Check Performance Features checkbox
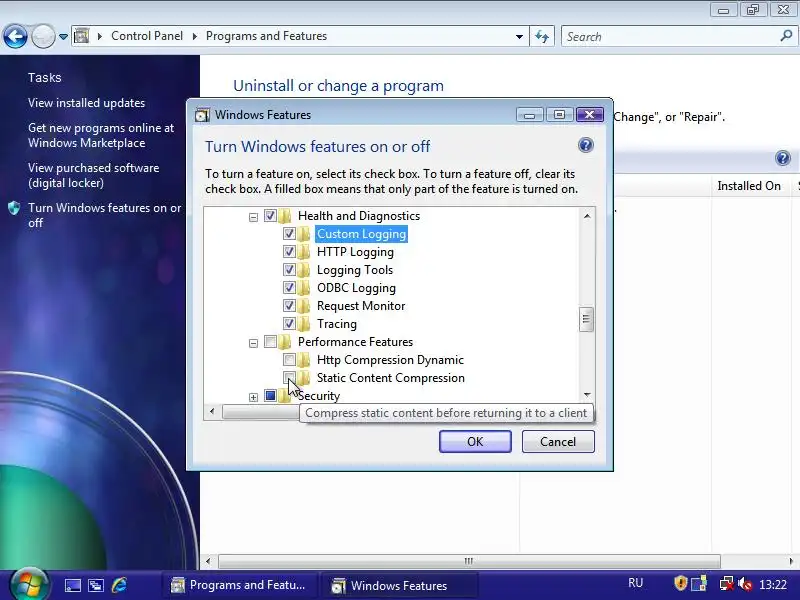 tap(270, 341)
